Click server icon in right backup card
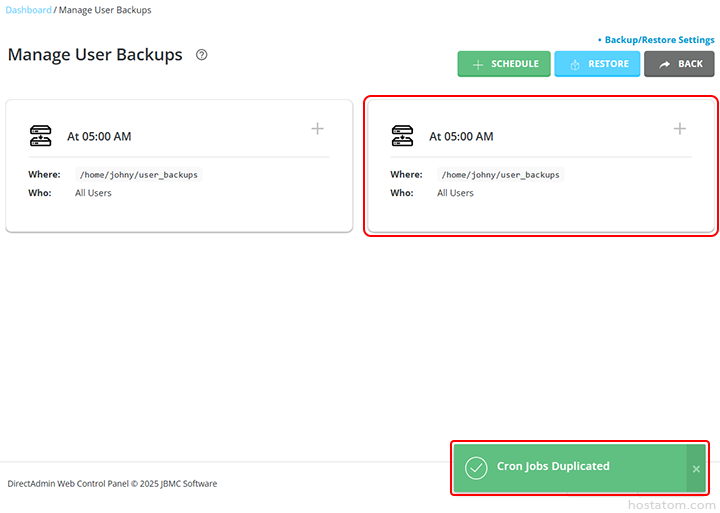 click(x=402, y=136)
